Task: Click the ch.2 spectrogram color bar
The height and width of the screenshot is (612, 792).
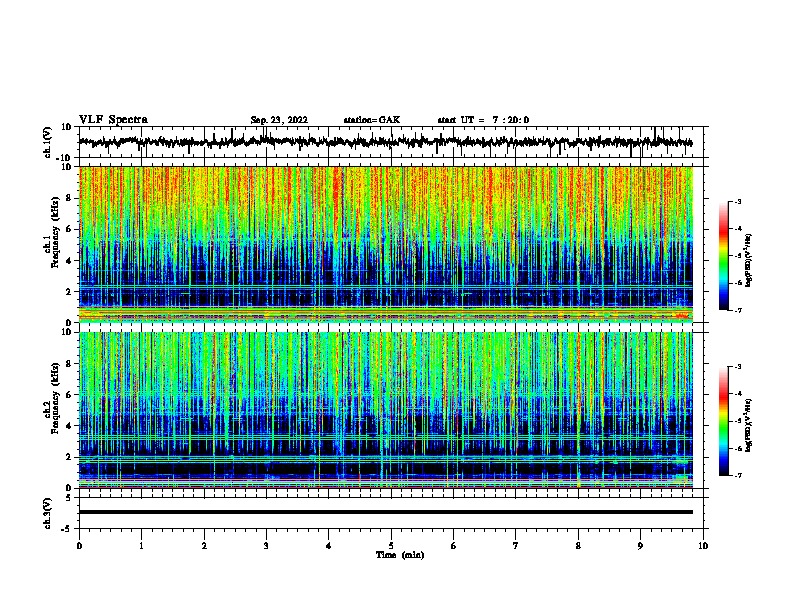Action: pos(724,421)
